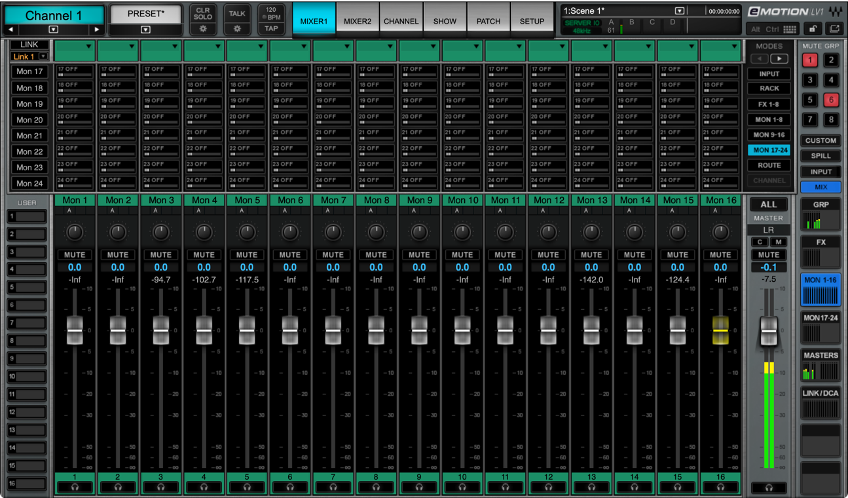
Task: Click the Mon 16 yellow fader
Action: click(x=720, y=330)
